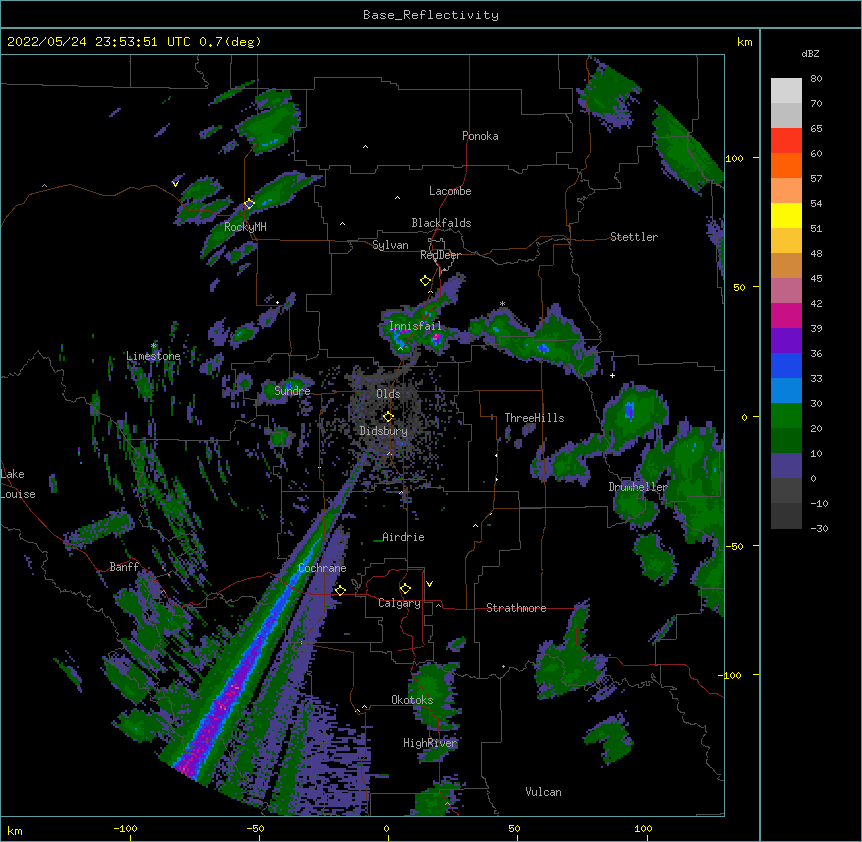Select the green 20-30 dBZ legend swatch
Screen dimensions: 862x842
tap(786, 416)
